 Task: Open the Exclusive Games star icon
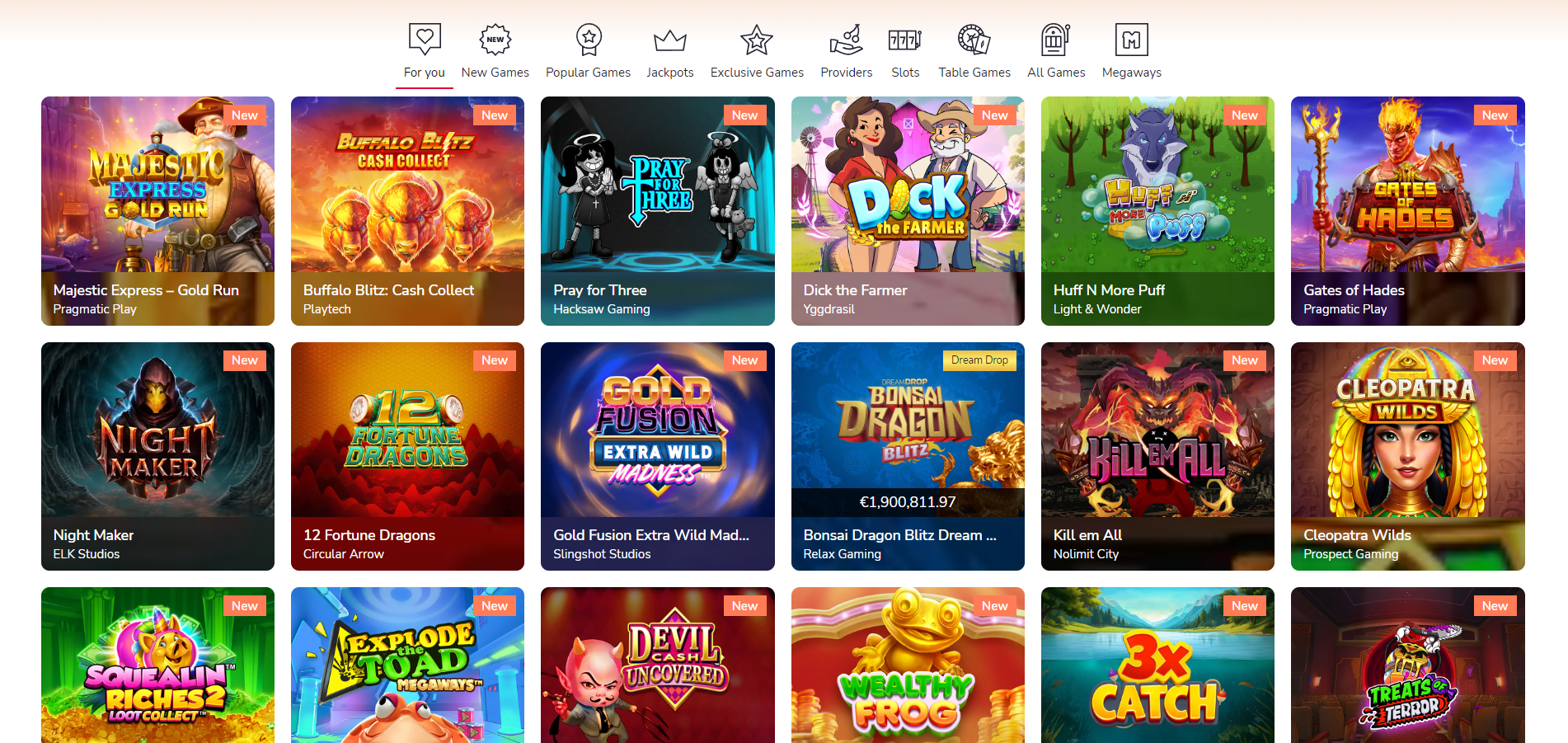pos(757,40)
